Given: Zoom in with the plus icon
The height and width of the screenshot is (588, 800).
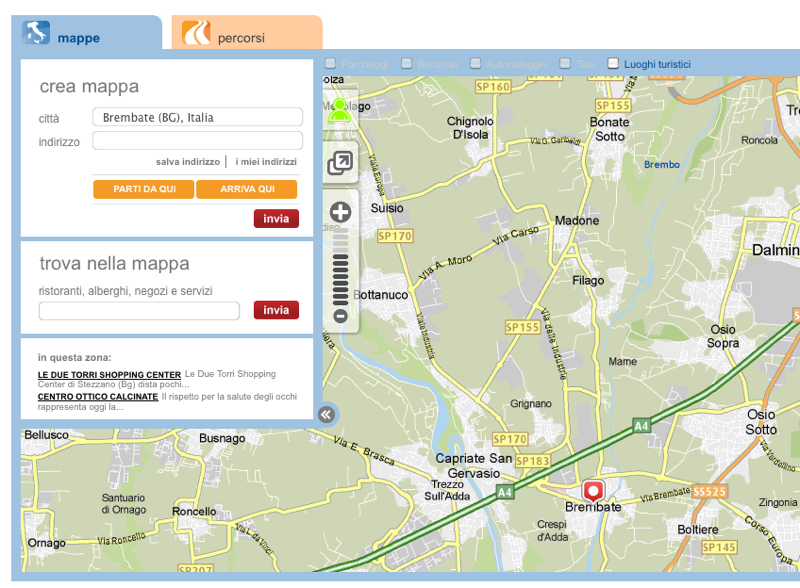Looking at the screenshot, I should [340, 212].
